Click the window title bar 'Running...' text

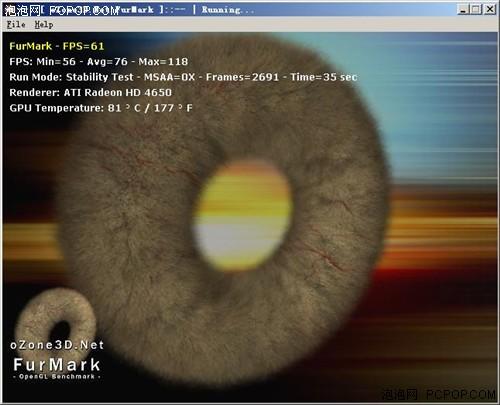(228, 10)
